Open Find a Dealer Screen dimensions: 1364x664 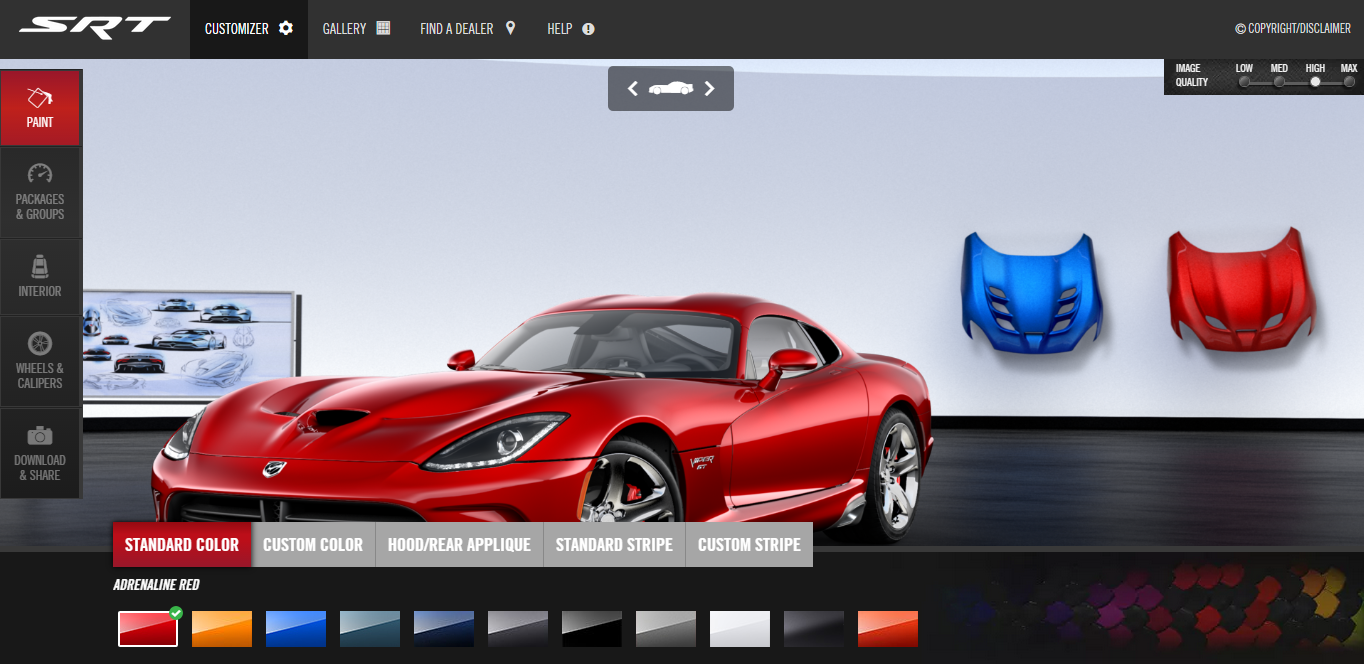pyautogui.click(x=468, y=29)
